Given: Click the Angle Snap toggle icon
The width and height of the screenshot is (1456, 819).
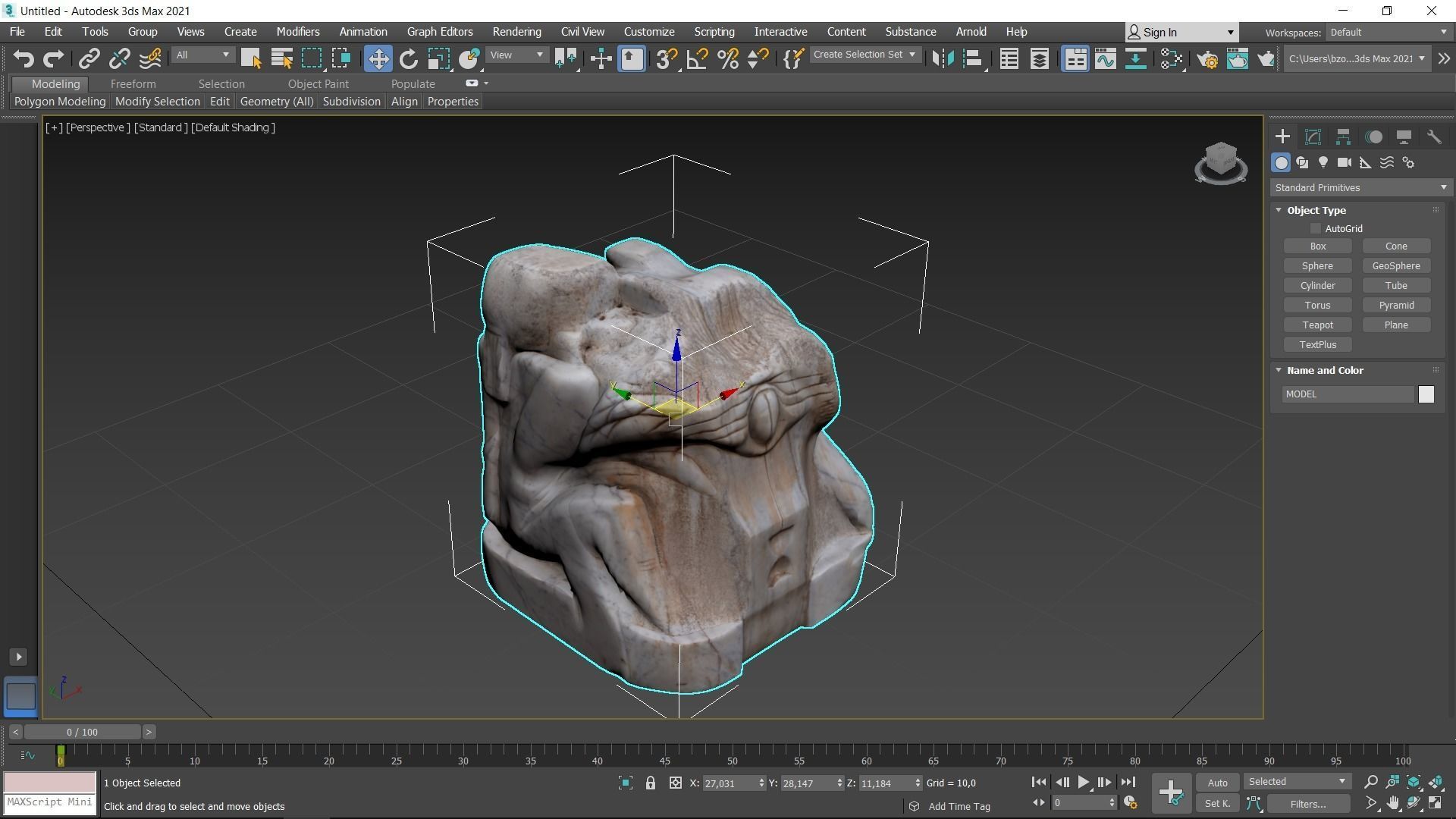Looking at the screenshot, I should coord(697,58).
